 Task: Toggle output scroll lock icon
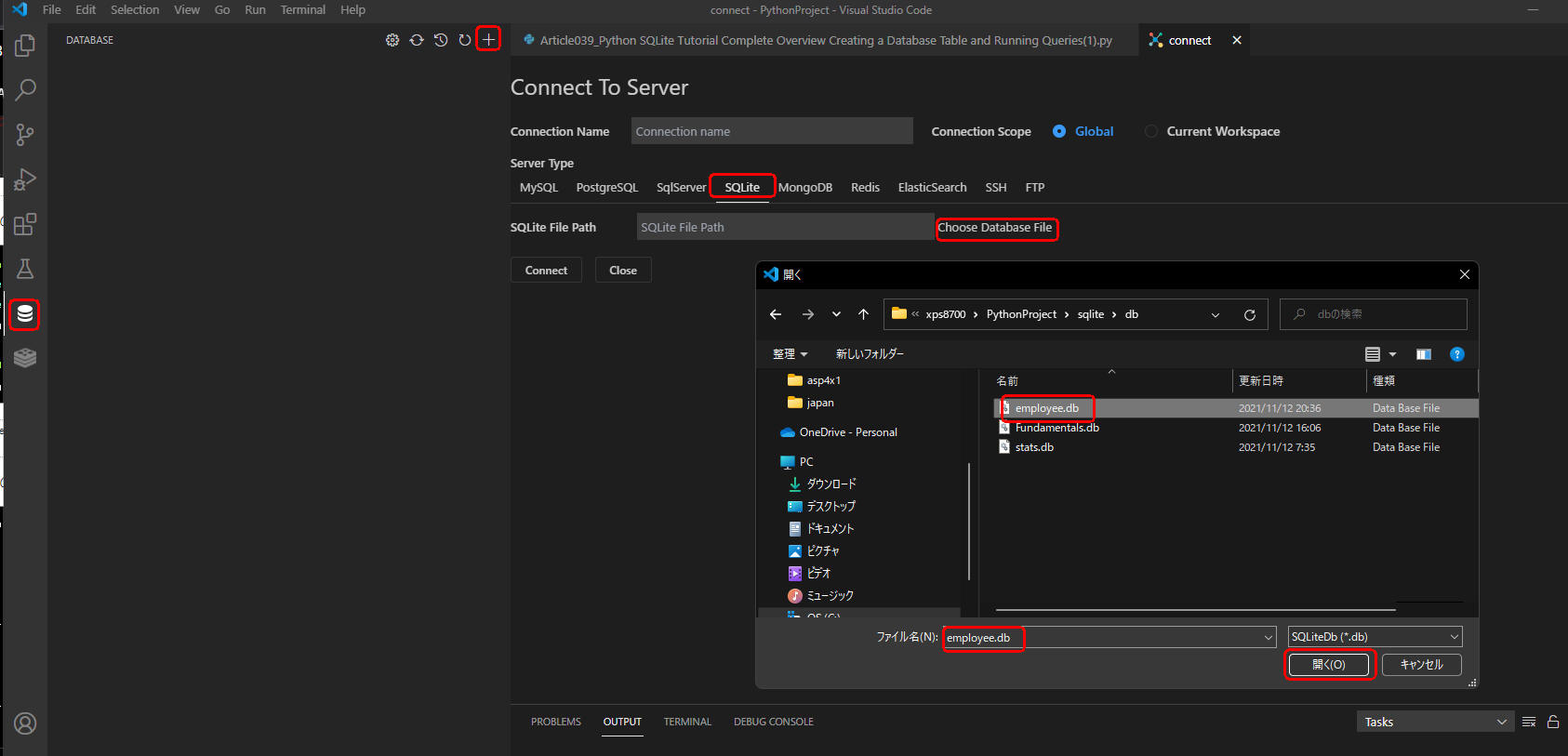click(1553, 722)
